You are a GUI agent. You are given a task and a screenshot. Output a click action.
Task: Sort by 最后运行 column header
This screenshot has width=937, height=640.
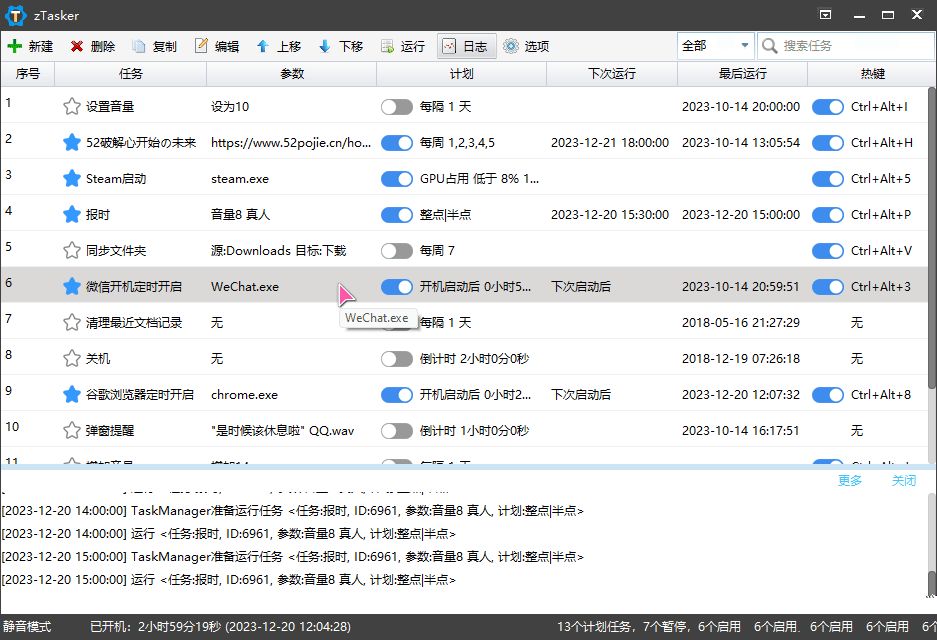click(x=742, y=74)
